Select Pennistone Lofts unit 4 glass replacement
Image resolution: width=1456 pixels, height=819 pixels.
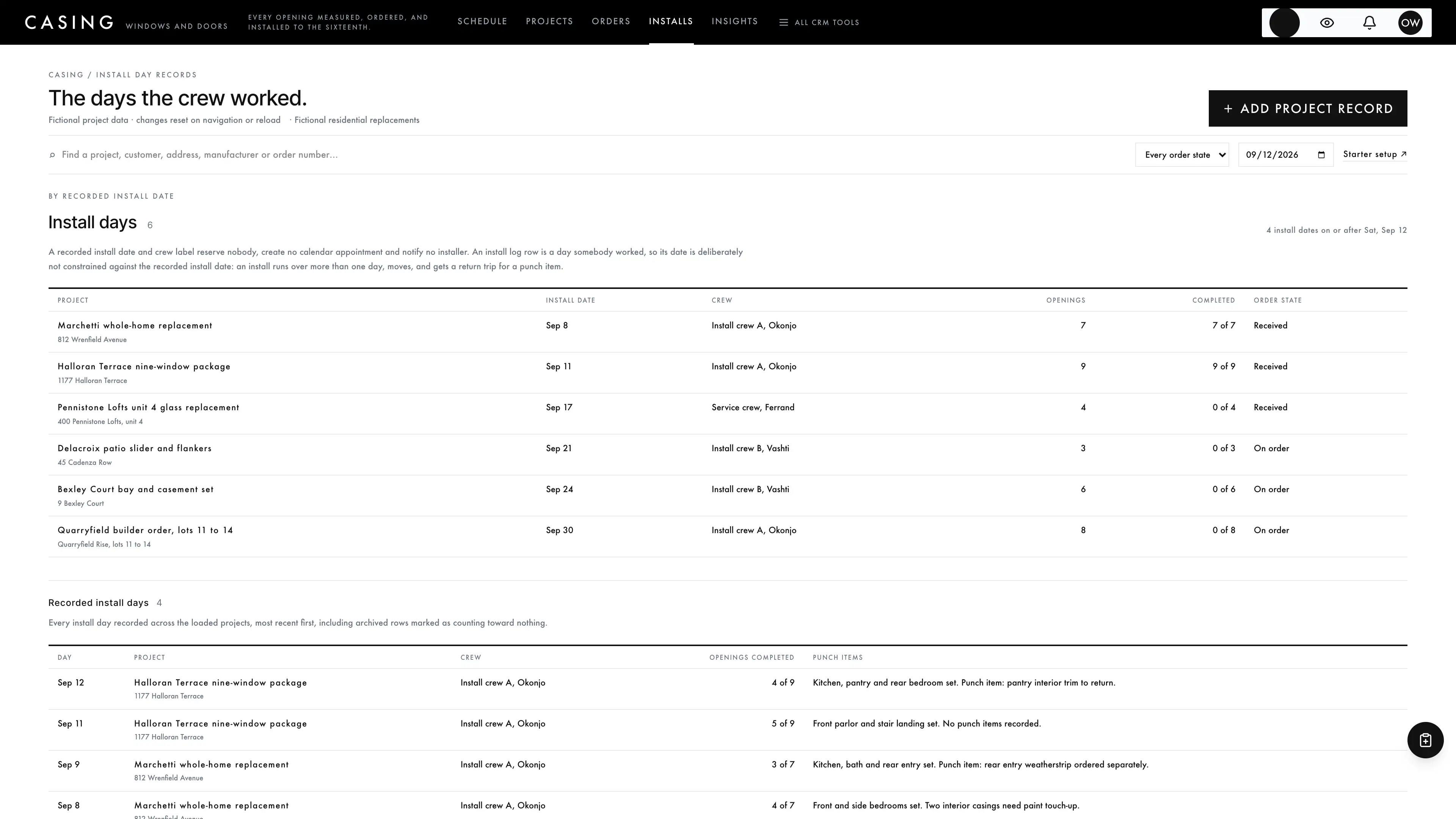pos(148,408)
